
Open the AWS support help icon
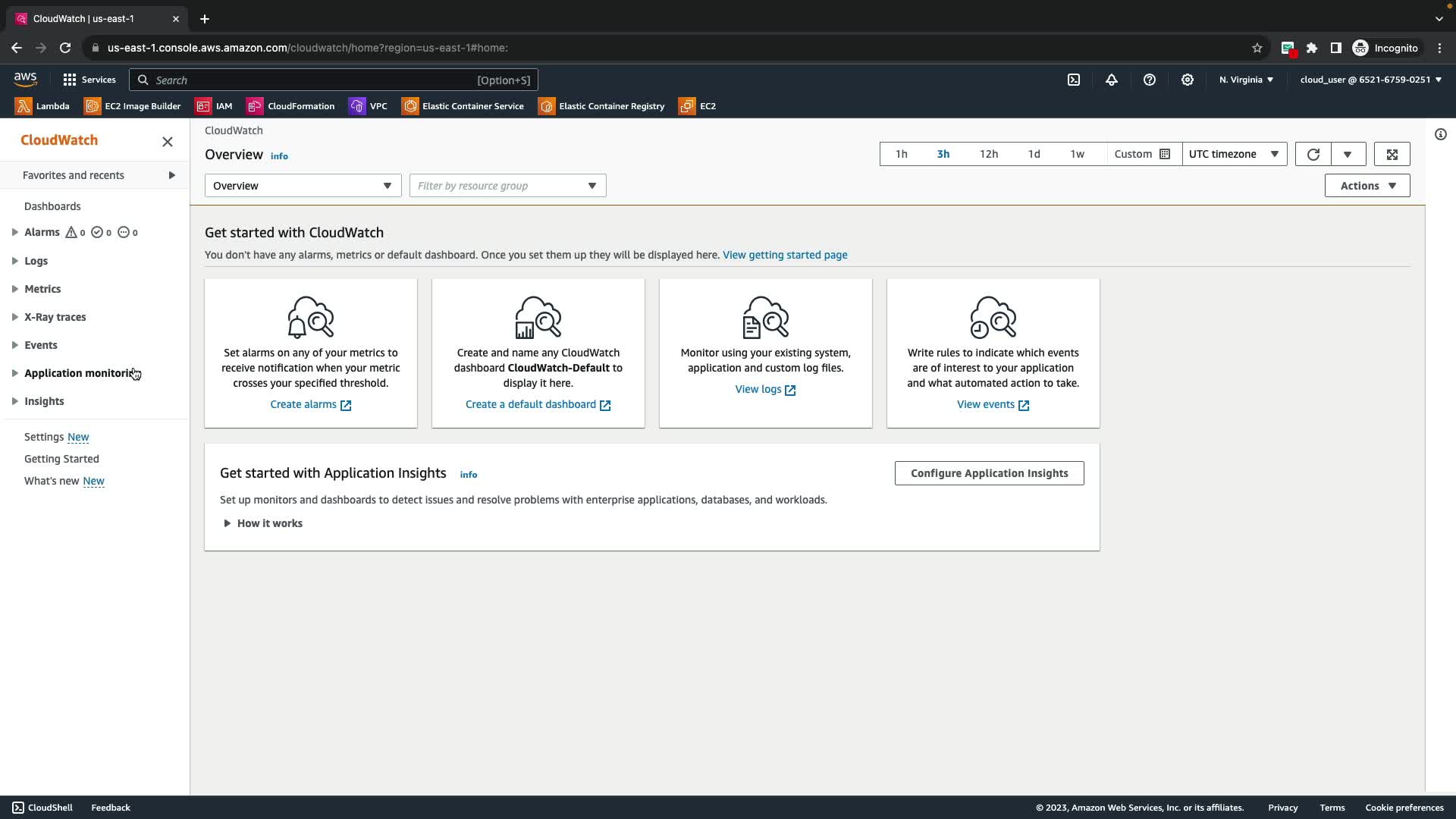point(1150,80)
